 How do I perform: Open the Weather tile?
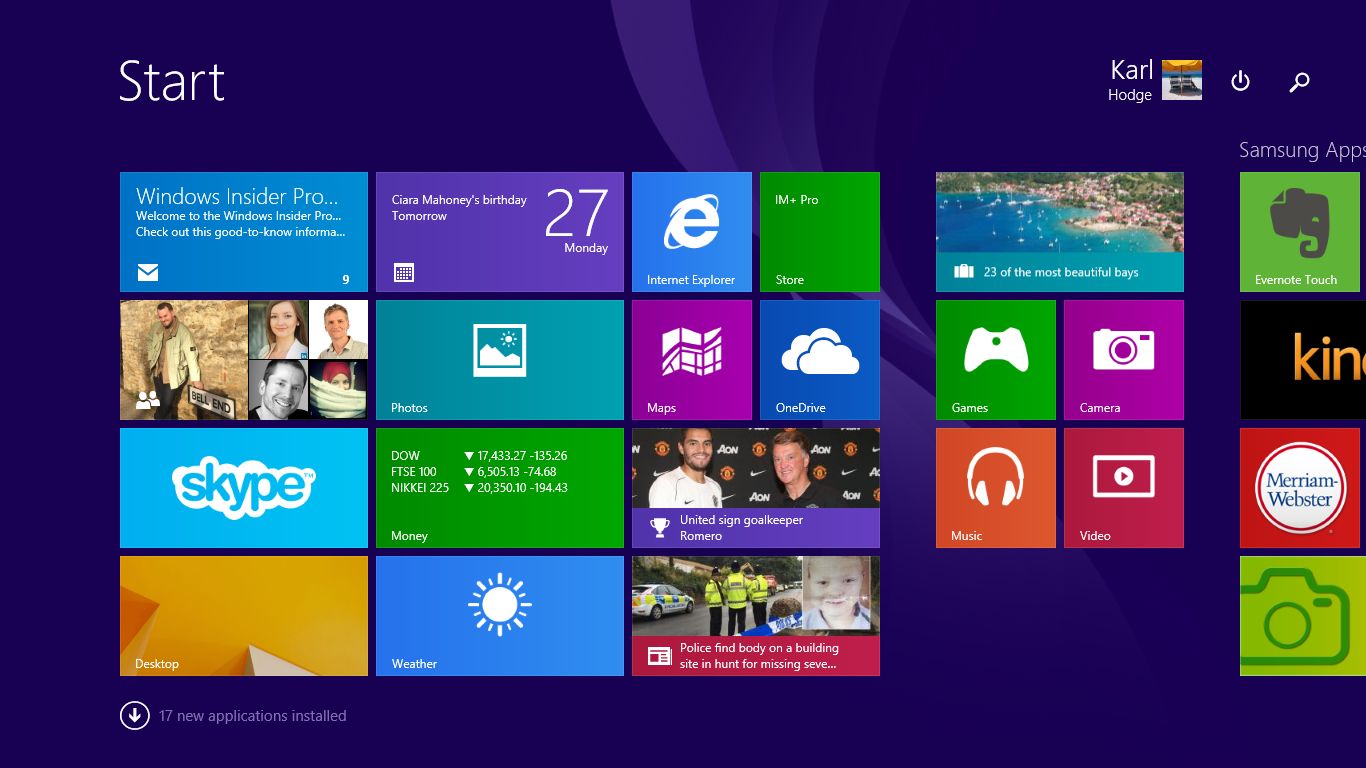[499, 615]
